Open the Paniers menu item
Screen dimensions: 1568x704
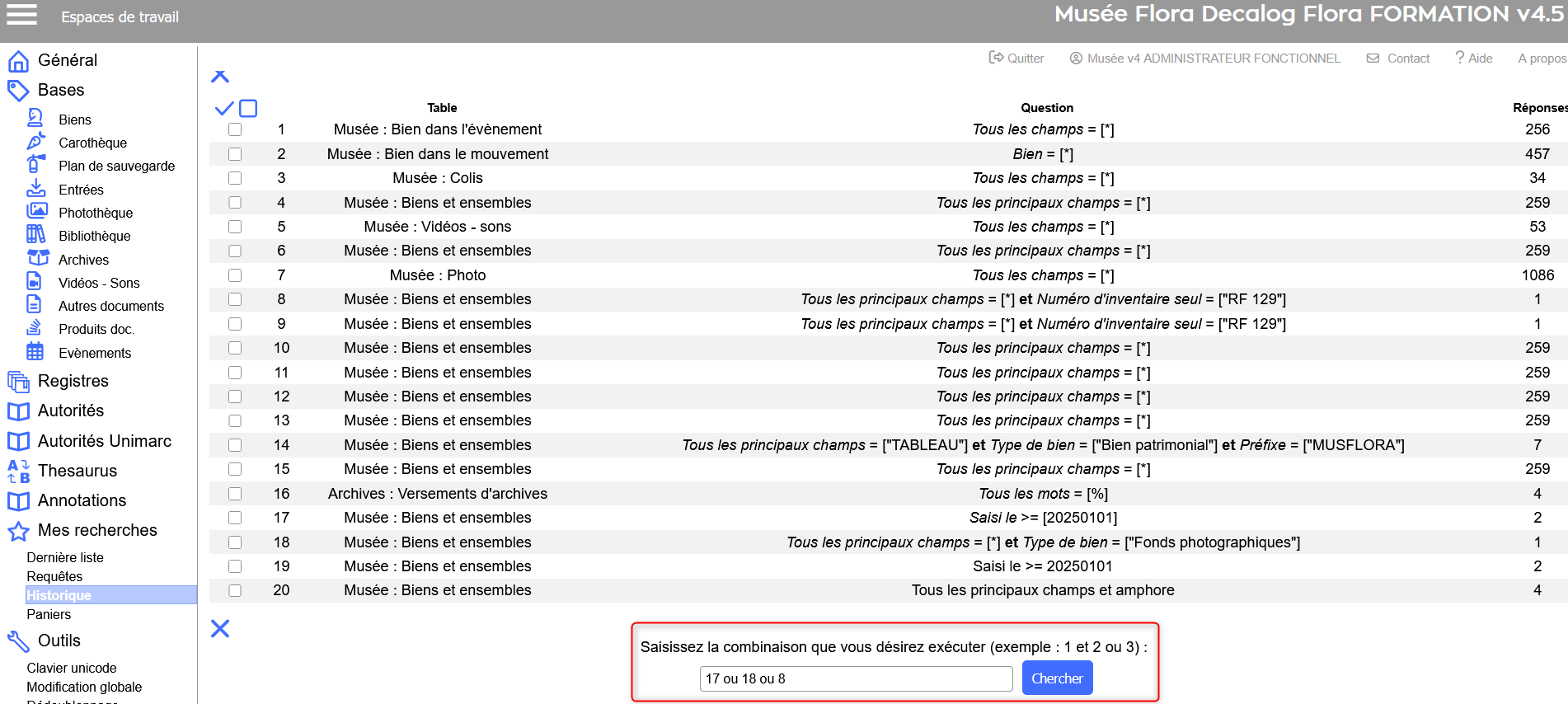point(49,614)
